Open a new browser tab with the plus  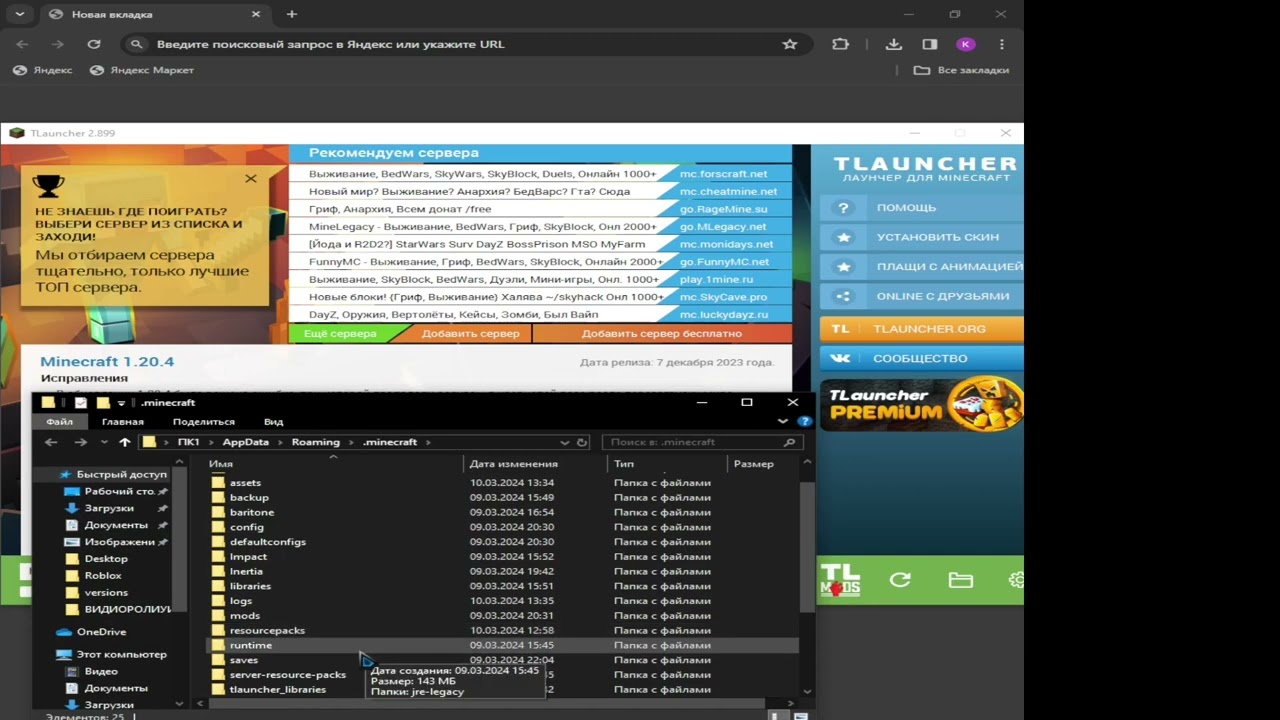(292, 14)
